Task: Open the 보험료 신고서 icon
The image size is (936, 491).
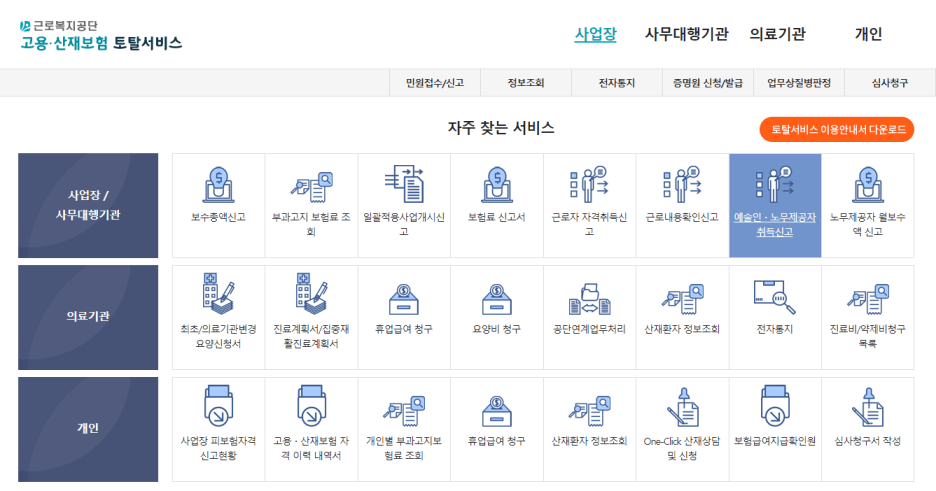Action: 497,185
